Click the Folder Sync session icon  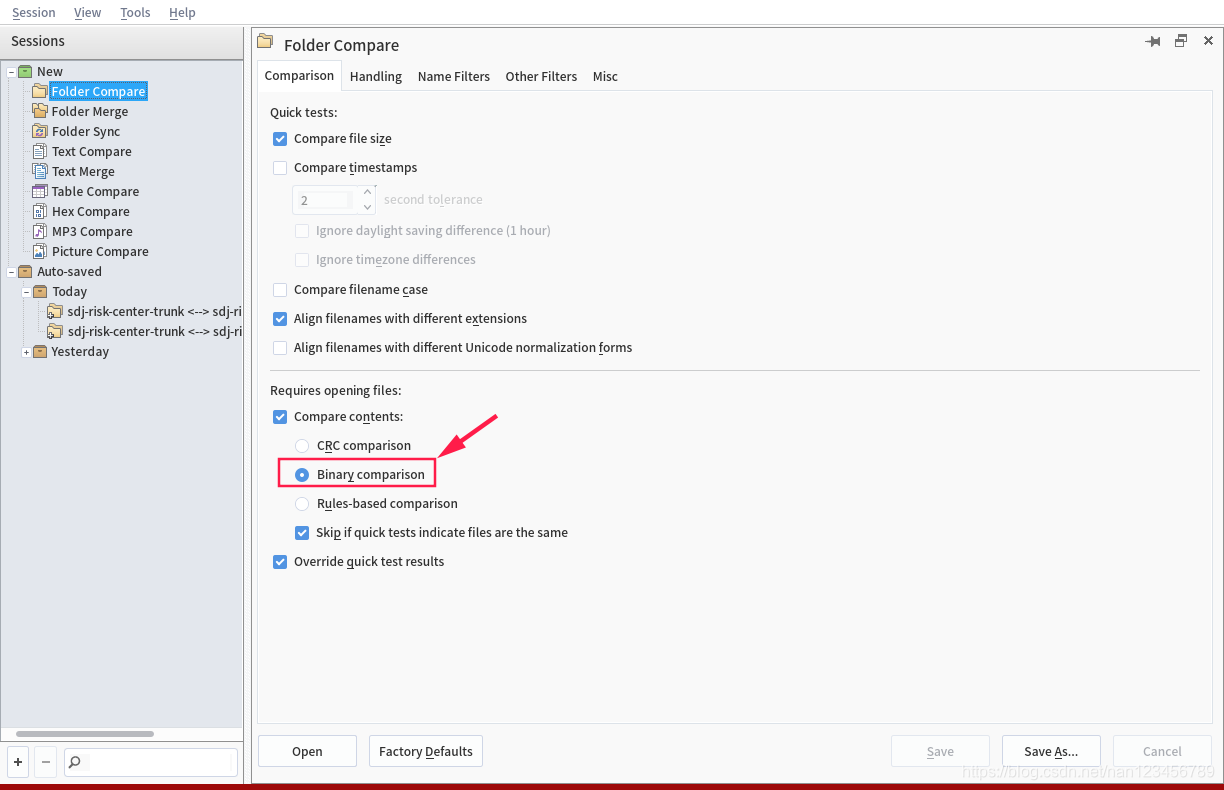pyautogui.click(x=39, y=131)
